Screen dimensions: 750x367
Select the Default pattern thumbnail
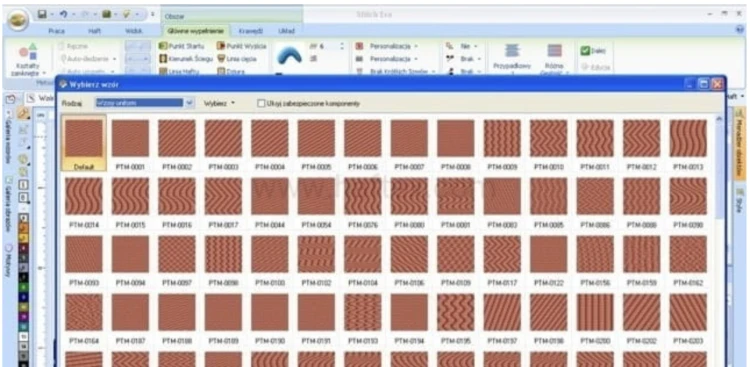(x=84, y=144)
